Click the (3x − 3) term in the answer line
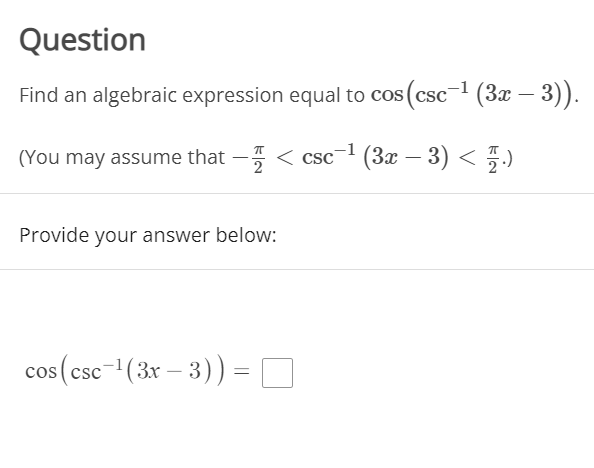Screen dimensions: 594x468 [169, 370]
